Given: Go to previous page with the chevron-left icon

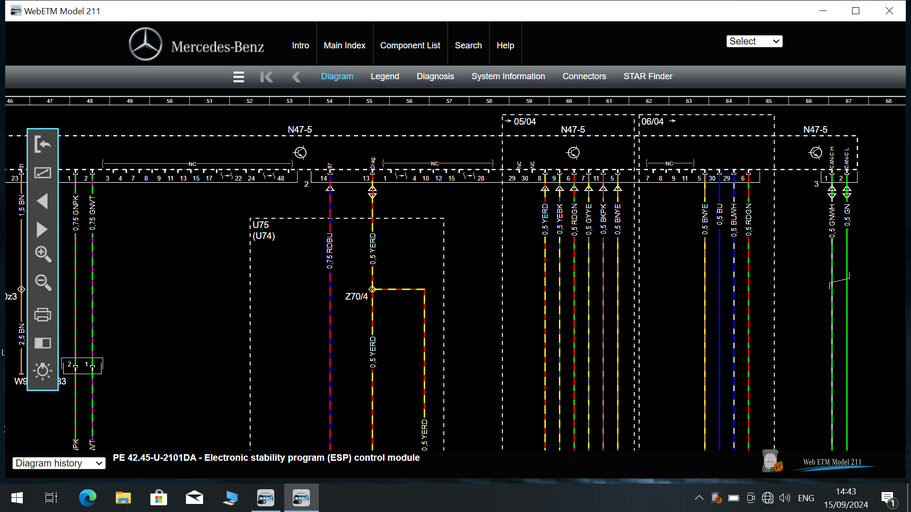Looking at the screenshot, I should [296, 77].
